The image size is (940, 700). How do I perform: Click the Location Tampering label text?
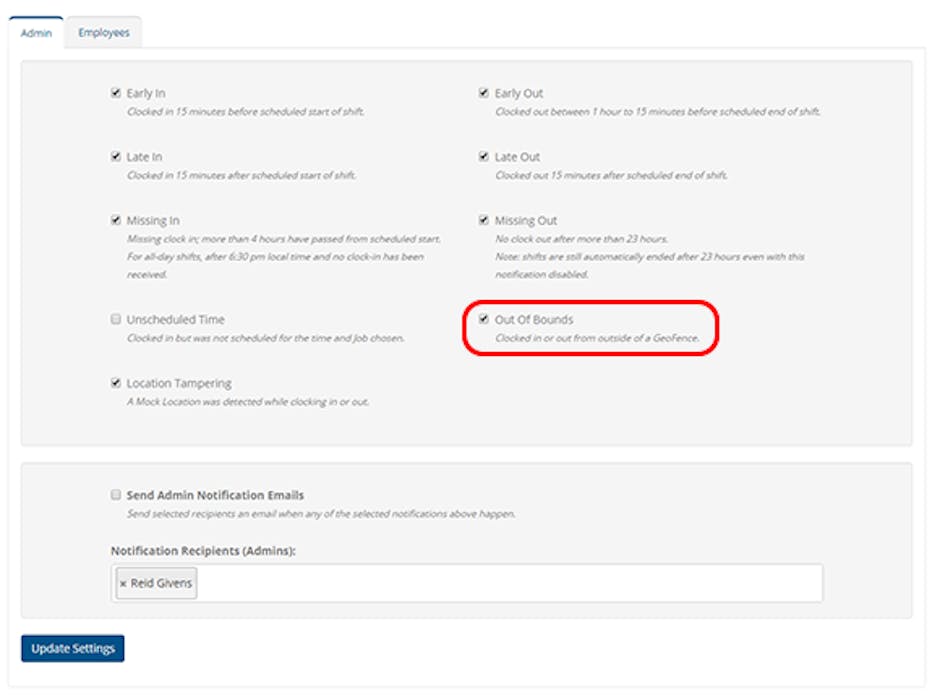[x=179, y=384]
